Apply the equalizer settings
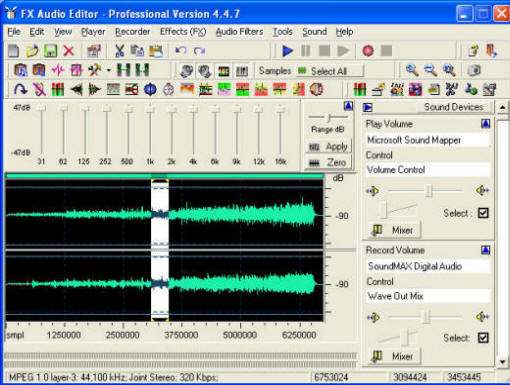The width and height of the screenshot is (510, 385). (x=329, y=147)
